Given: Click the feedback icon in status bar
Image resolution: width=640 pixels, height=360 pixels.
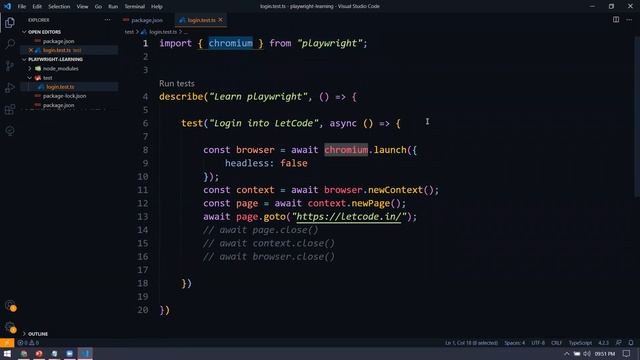Looking at the screenshot, I should point(619,343).
